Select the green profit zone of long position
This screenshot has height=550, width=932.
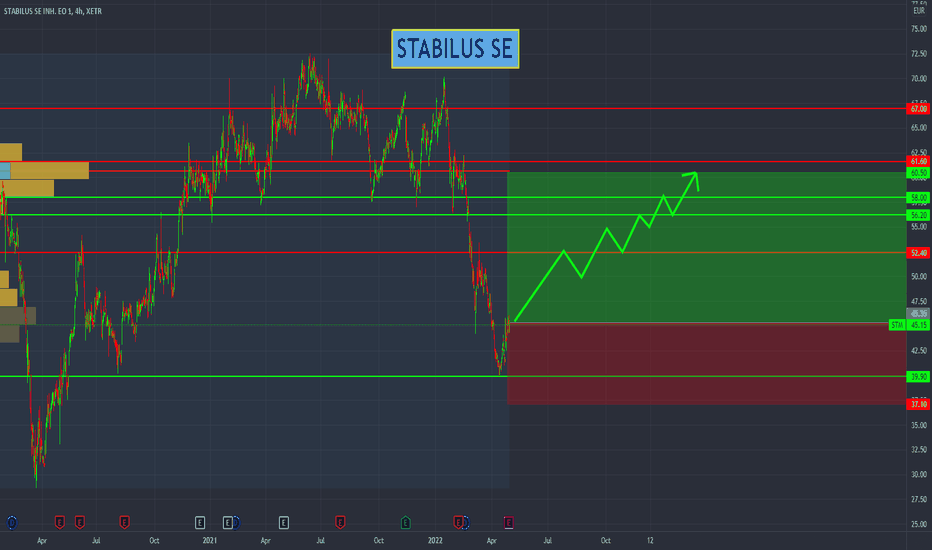click(707, 248)
